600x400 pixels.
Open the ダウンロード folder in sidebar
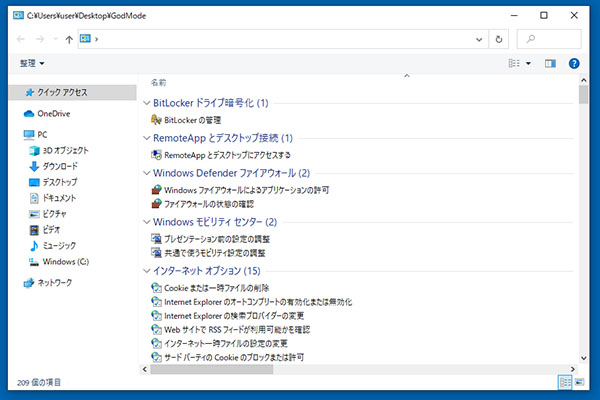tap(59, 166)
